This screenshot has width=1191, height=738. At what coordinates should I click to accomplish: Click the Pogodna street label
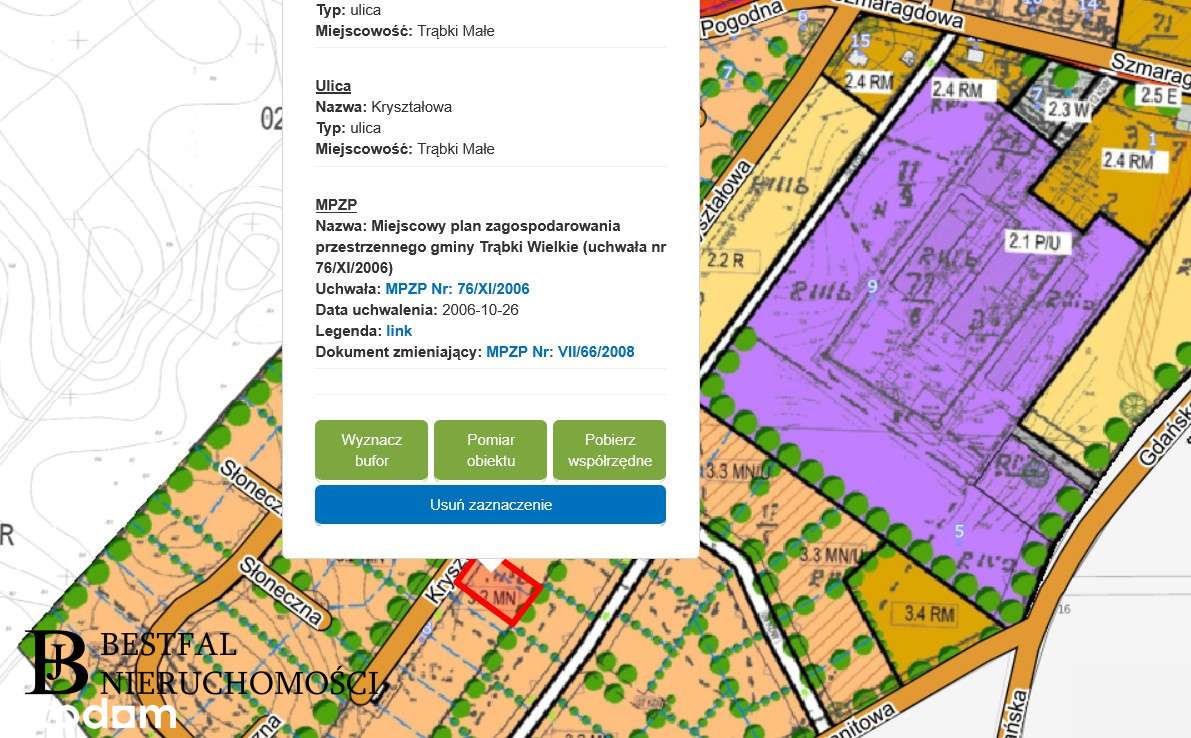point(741,19)
